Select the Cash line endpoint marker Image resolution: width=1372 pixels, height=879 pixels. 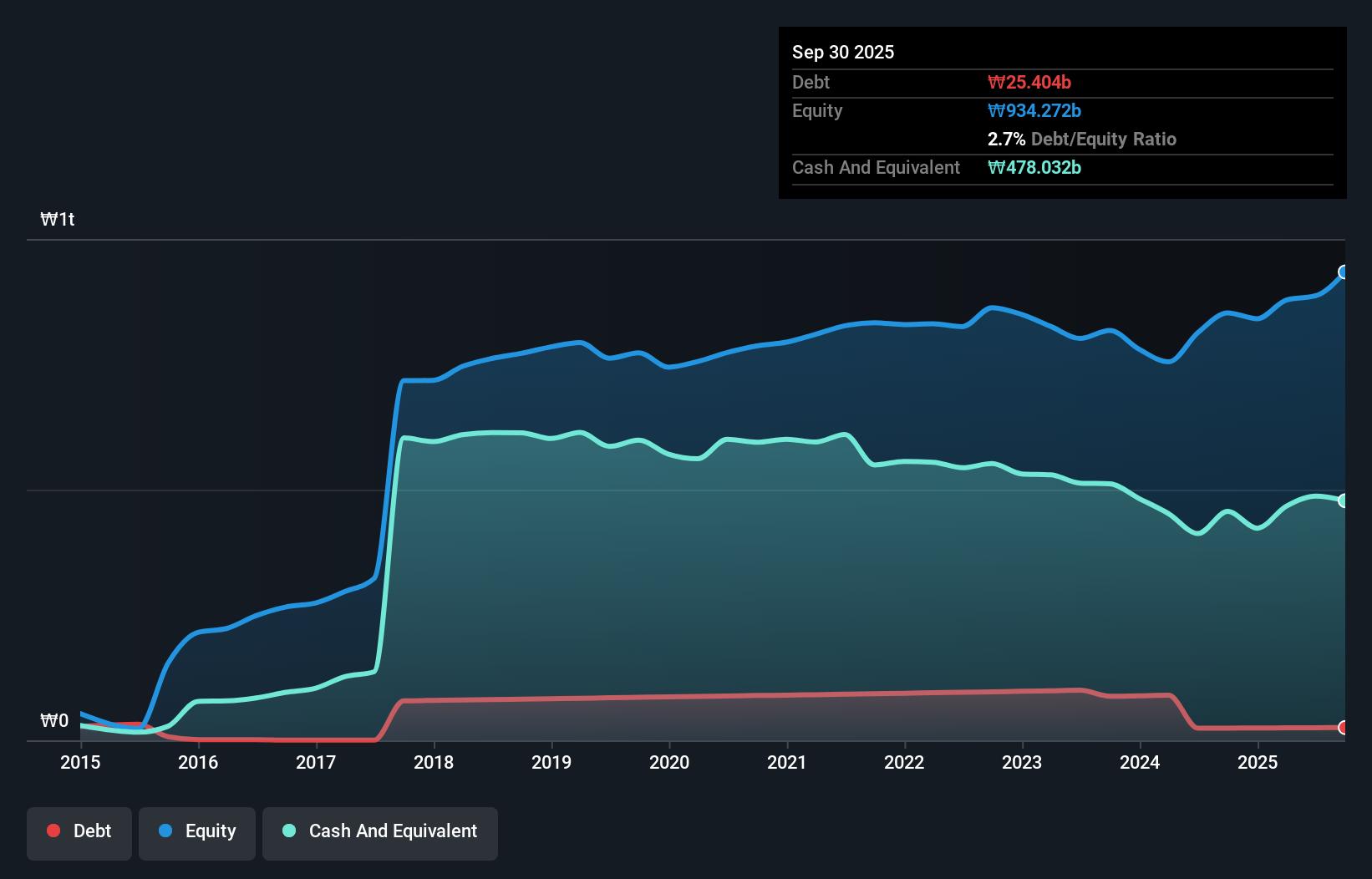[1343, 500]
